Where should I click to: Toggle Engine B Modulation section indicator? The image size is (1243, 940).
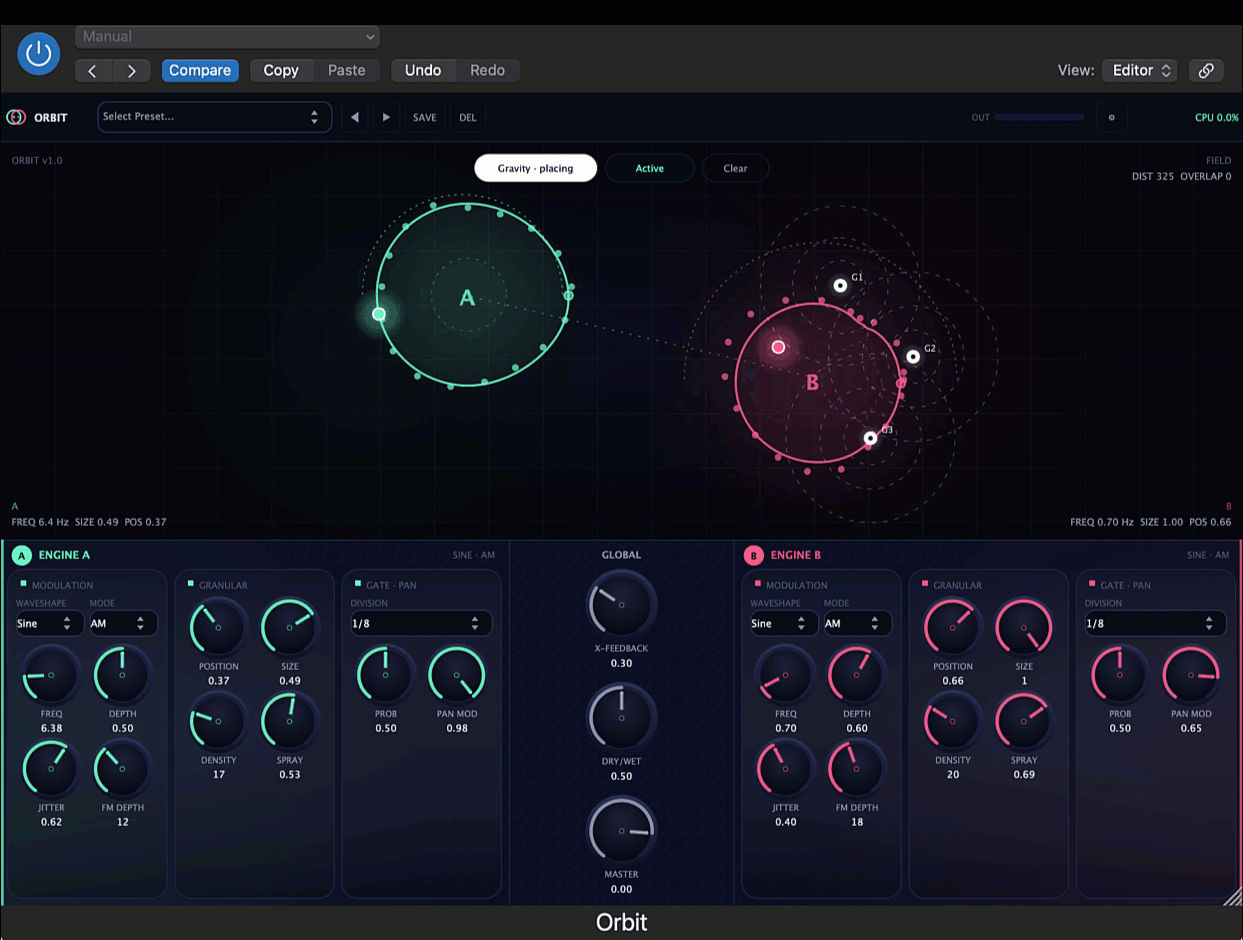pyautogui.click(x=758, y=583)
